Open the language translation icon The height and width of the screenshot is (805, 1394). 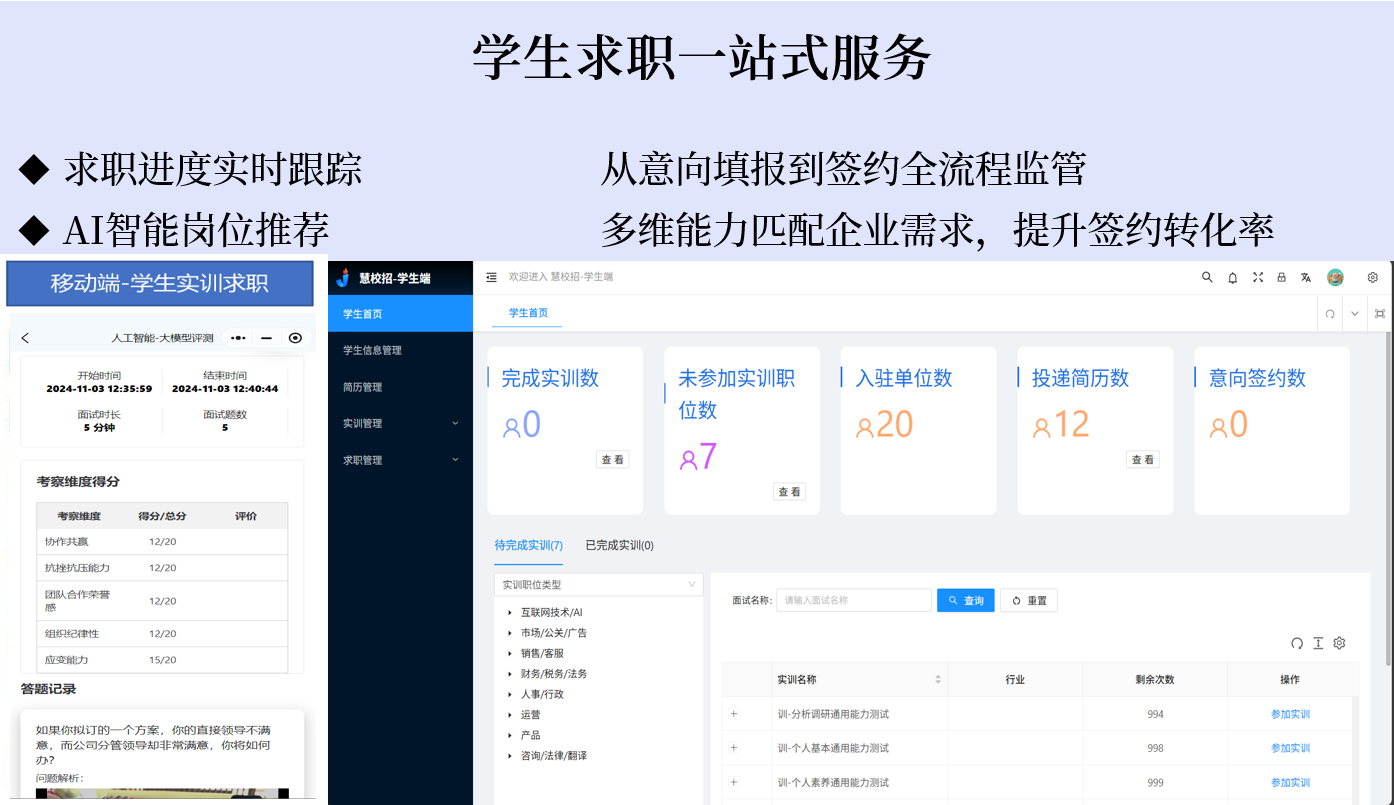tap(1306, 278)
